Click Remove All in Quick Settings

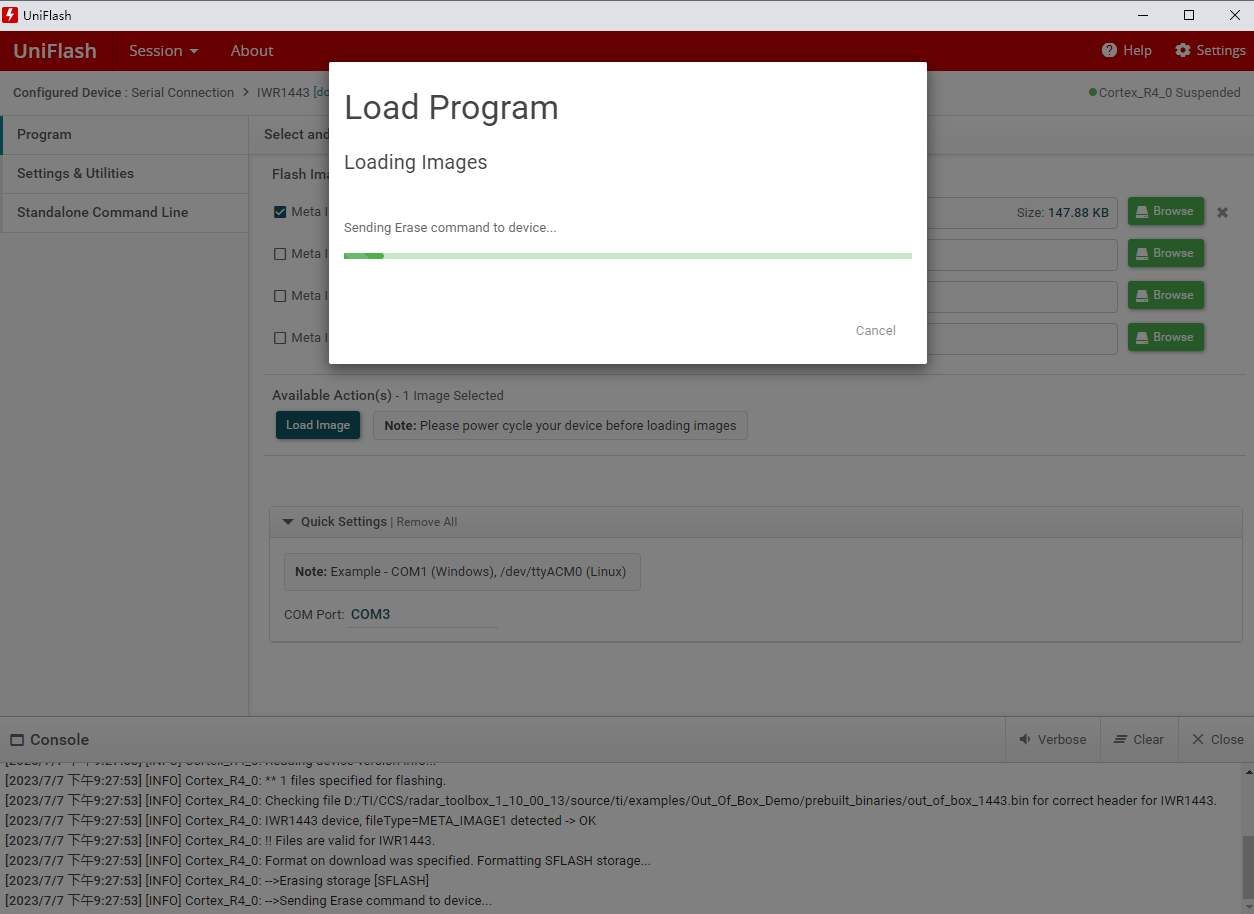(x=427, y=522)
